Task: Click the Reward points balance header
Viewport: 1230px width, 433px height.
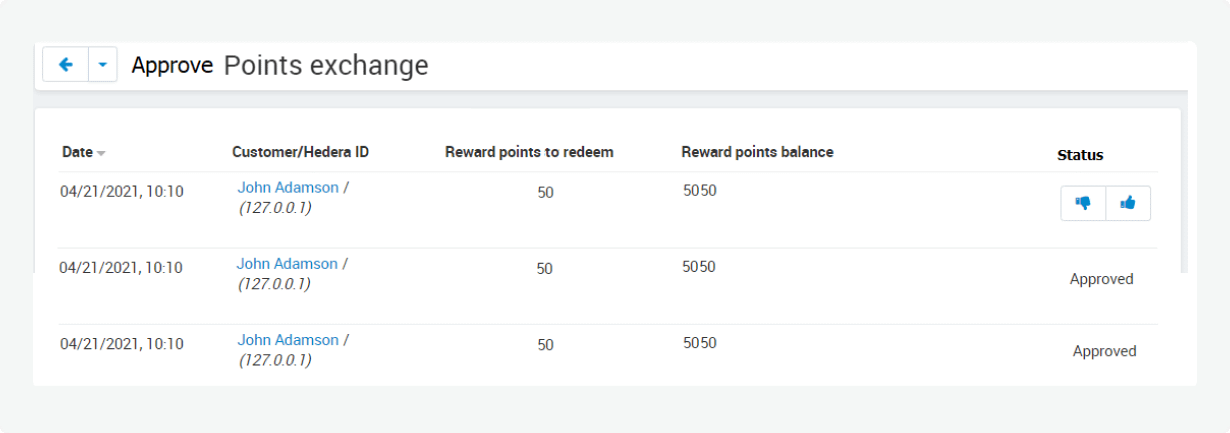Action: (x=757, y=152)
